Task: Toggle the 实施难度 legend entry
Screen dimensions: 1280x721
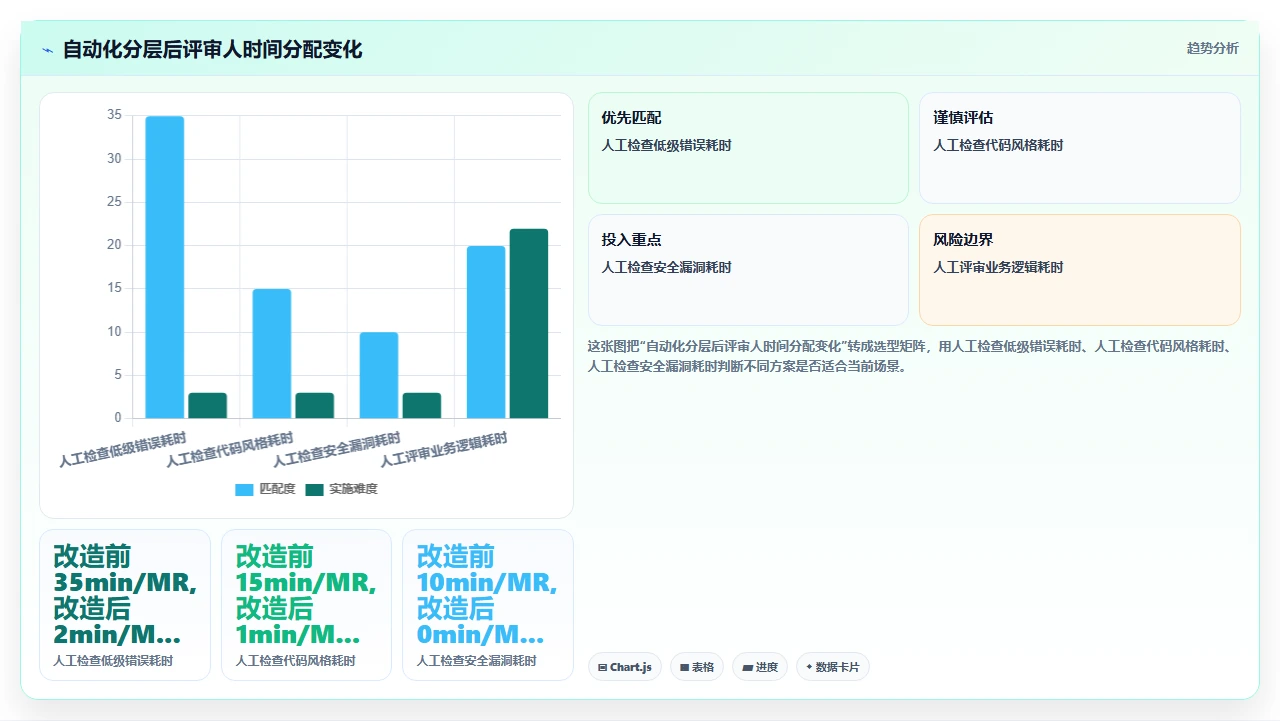Action: point(341,489)
